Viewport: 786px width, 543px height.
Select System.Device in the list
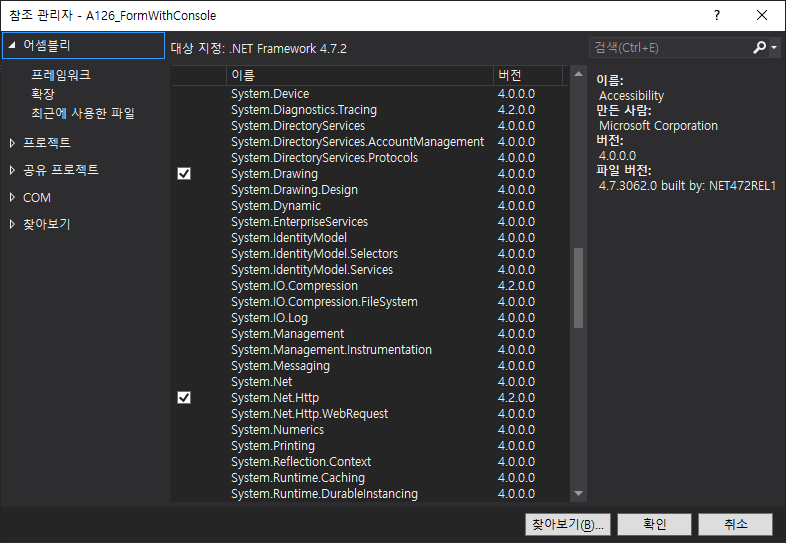(x=369, y=94)
